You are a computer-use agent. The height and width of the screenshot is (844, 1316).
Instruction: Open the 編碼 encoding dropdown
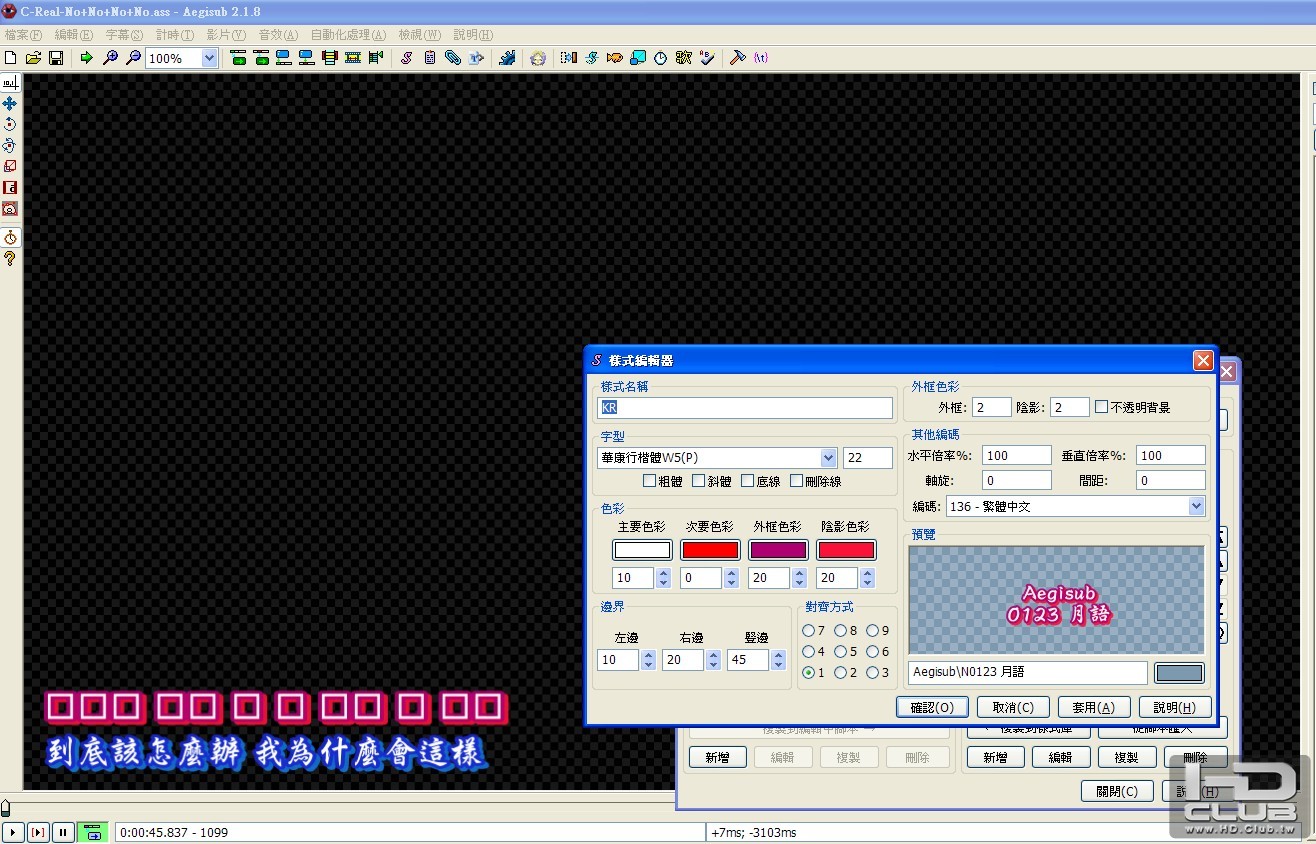pos(1196,507)
